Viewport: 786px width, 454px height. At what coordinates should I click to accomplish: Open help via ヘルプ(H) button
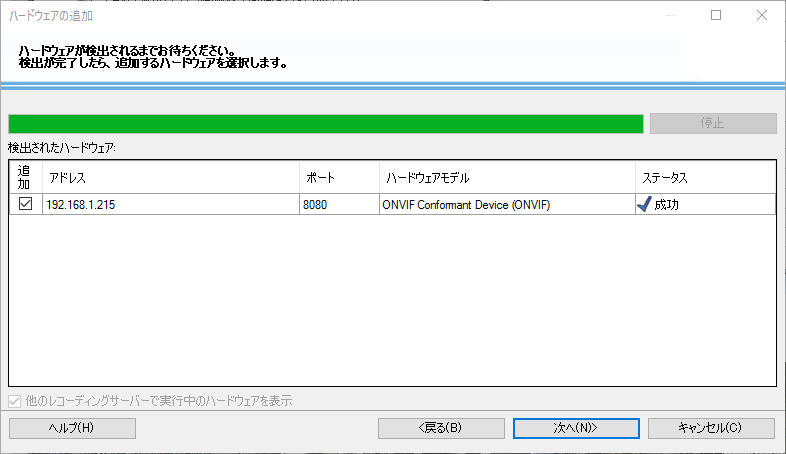point(72,428)
